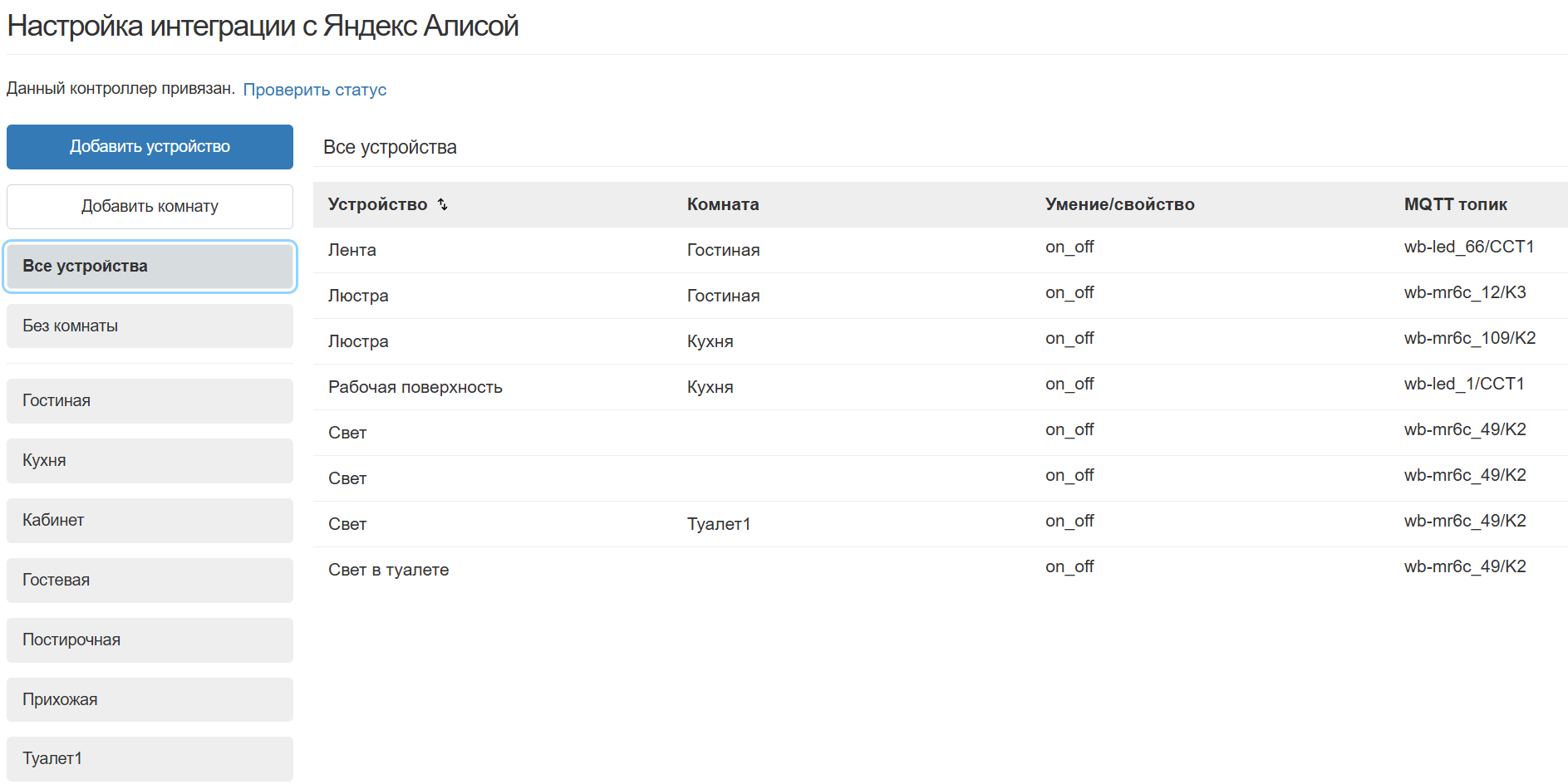Switch to the Кабинет room
The width and height of the screenshot is (1568, 784).
tap(150, 521)
